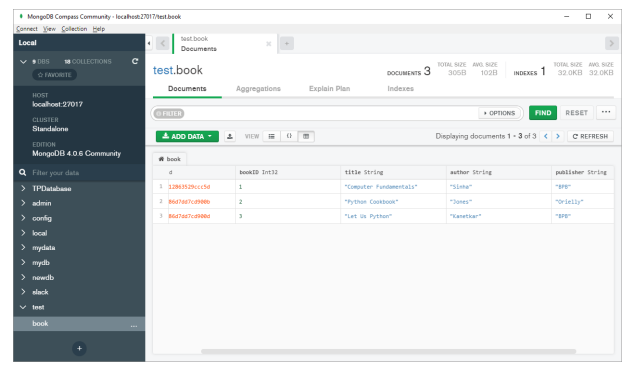Image resolution: width=631 pixels, height=375 pixels.
Task: Open a new tab with plus
Action: (287, 43)
